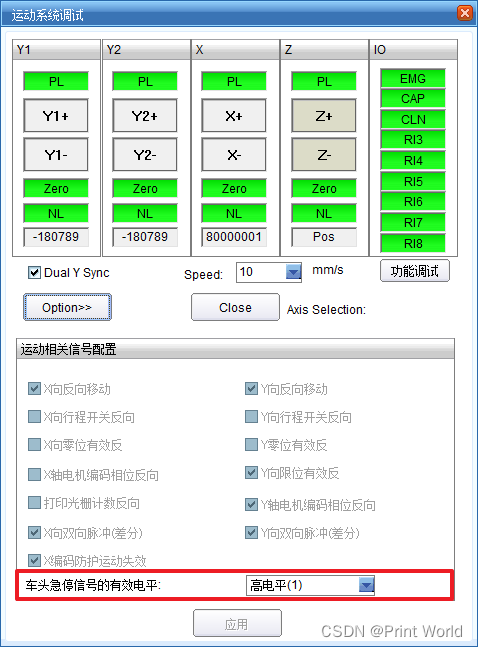Toggle X向行程开关反向 checkbox
Viewport: 478px width, 647px height.
(x=34, y=417)
